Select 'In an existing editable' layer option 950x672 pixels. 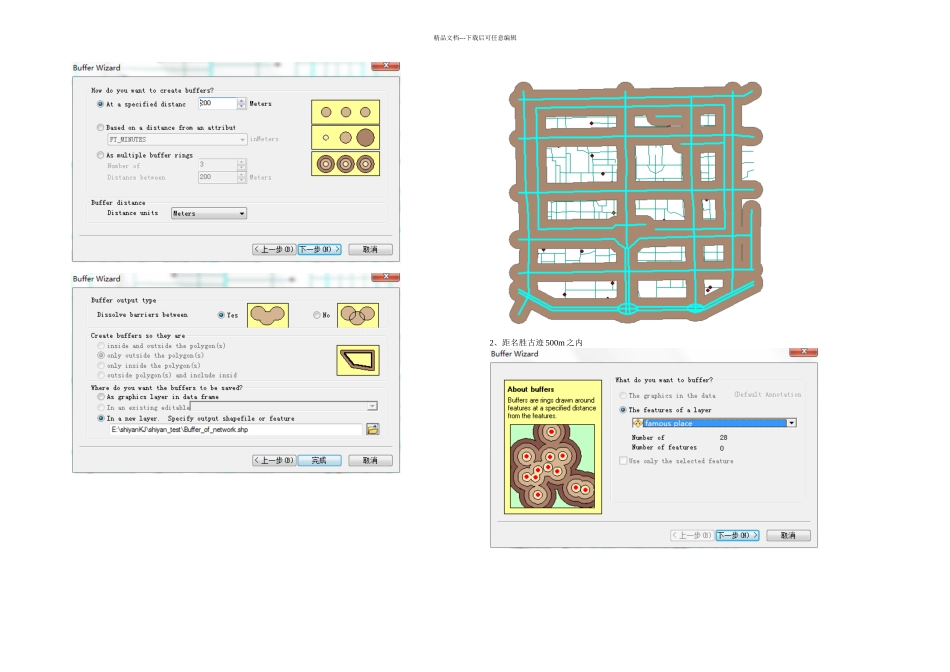[101, 408]
